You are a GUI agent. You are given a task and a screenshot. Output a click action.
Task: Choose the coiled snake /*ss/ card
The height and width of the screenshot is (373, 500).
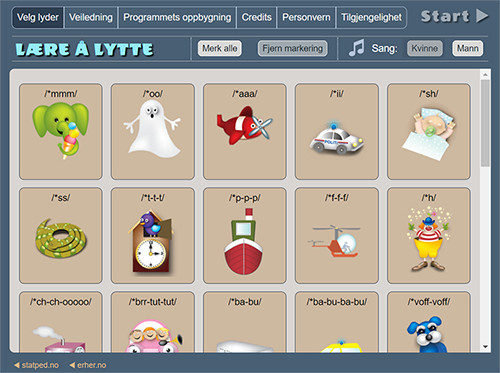[61, 236]
